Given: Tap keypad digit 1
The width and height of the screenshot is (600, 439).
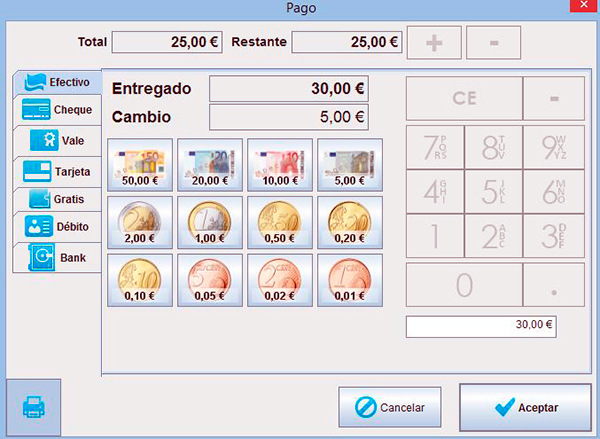Looking at the screenshot, I should pyautogui.click(x=435, y=236).
